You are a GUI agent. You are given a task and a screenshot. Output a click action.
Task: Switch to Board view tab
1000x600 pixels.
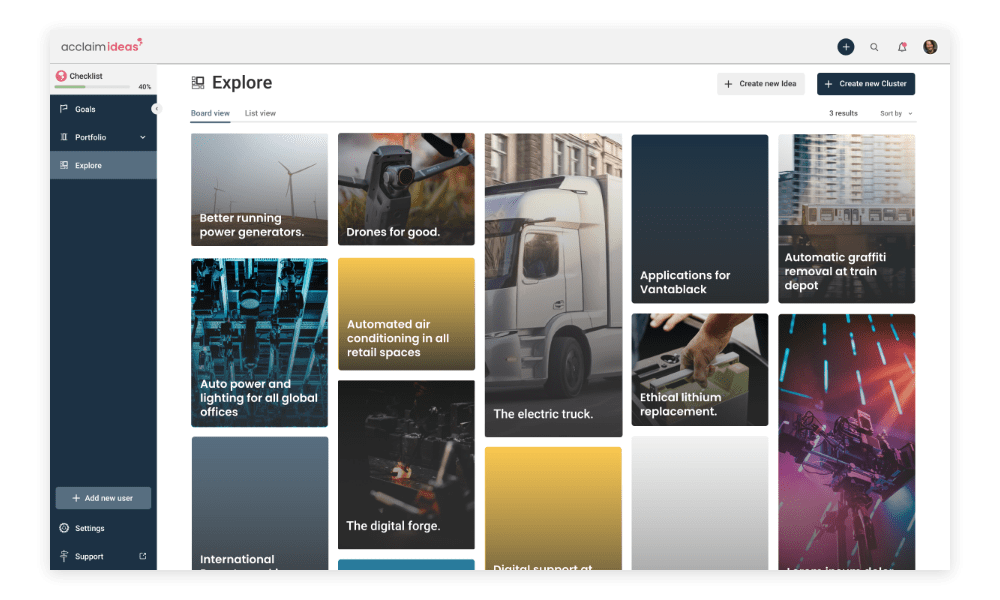click(210, 113)
